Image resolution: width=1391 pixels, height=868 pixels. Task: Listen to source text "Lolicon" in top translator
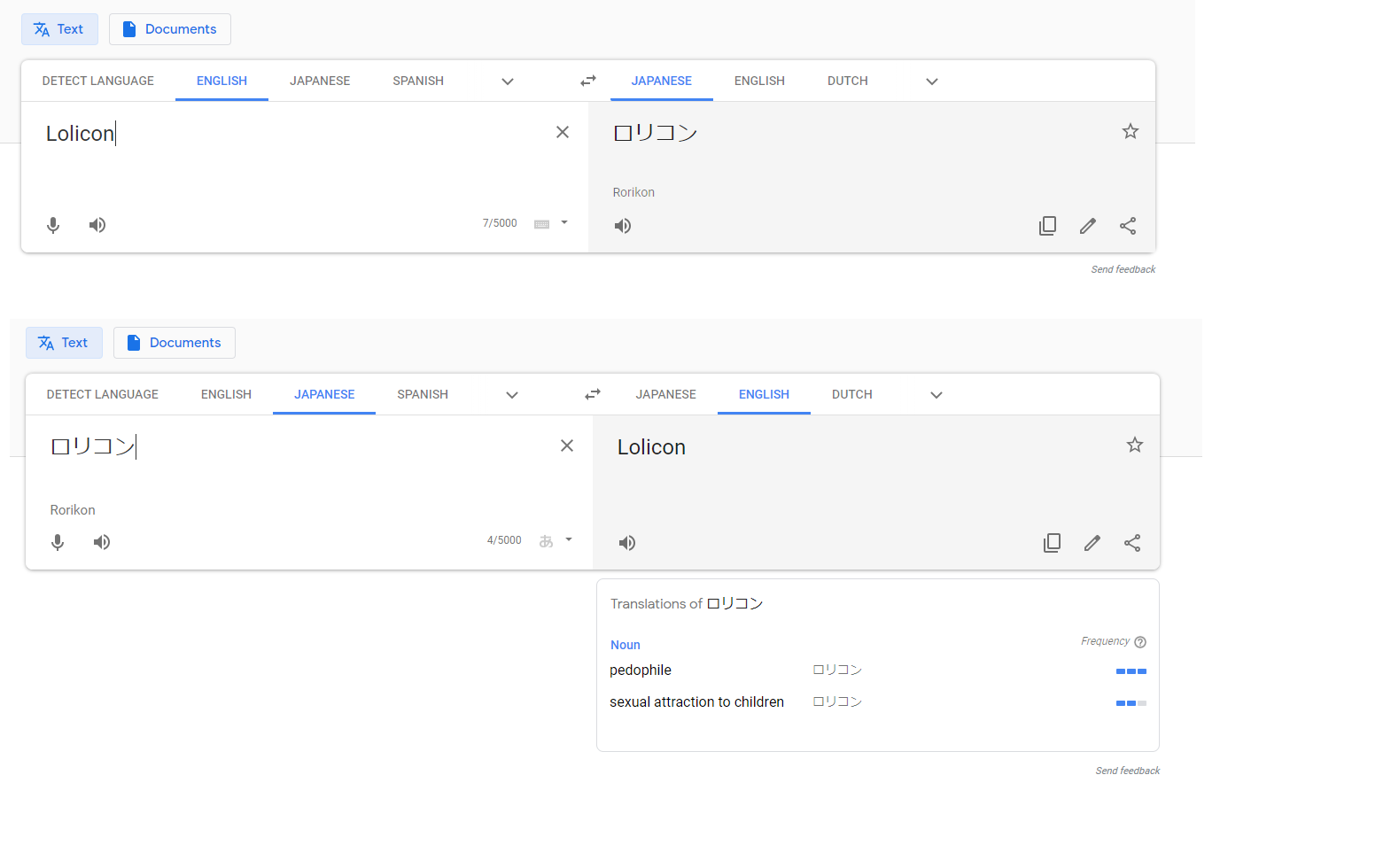click(97, 225)
